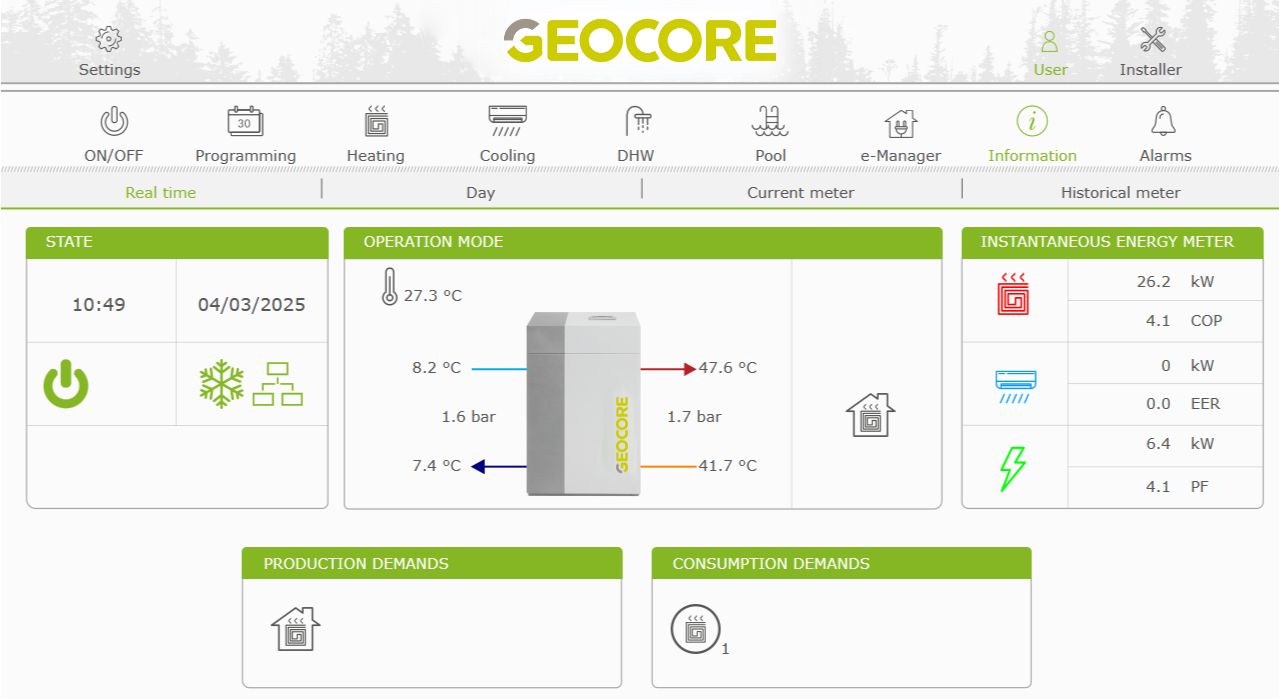Screen dimensions: 1279x699
Task: Switch to the Real time tab
Action: point(161,192)
